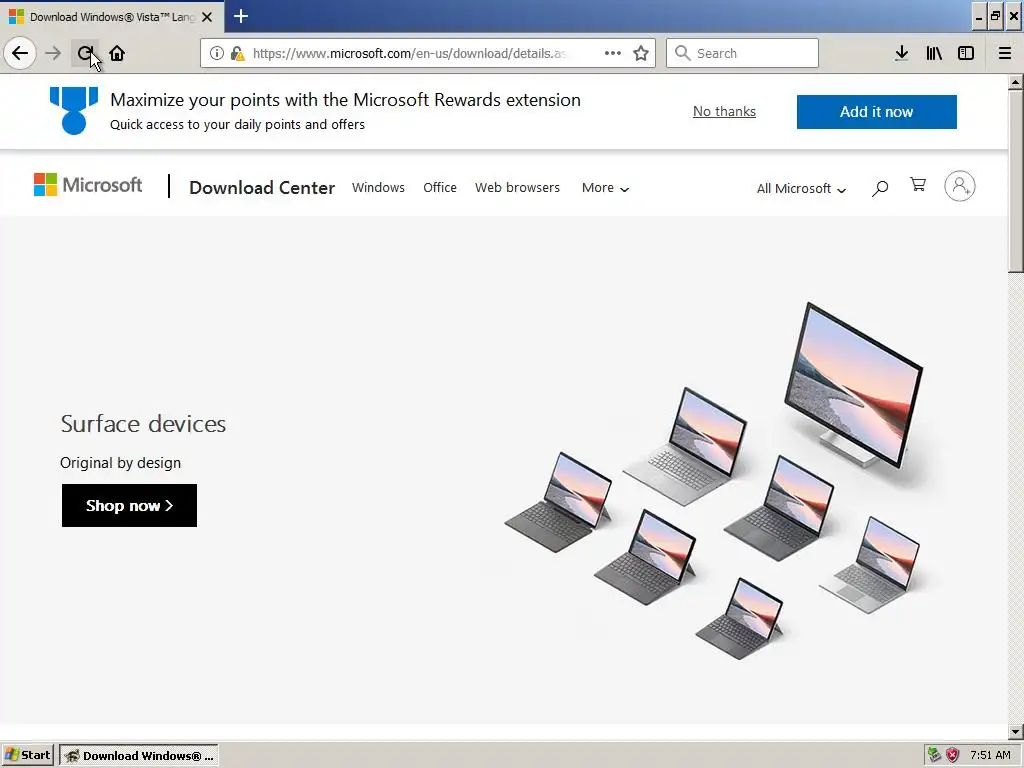1024x768 pixels.
Task: Click the padlock with warning icon
Action: pyautogui.click(x=237, y=53)
